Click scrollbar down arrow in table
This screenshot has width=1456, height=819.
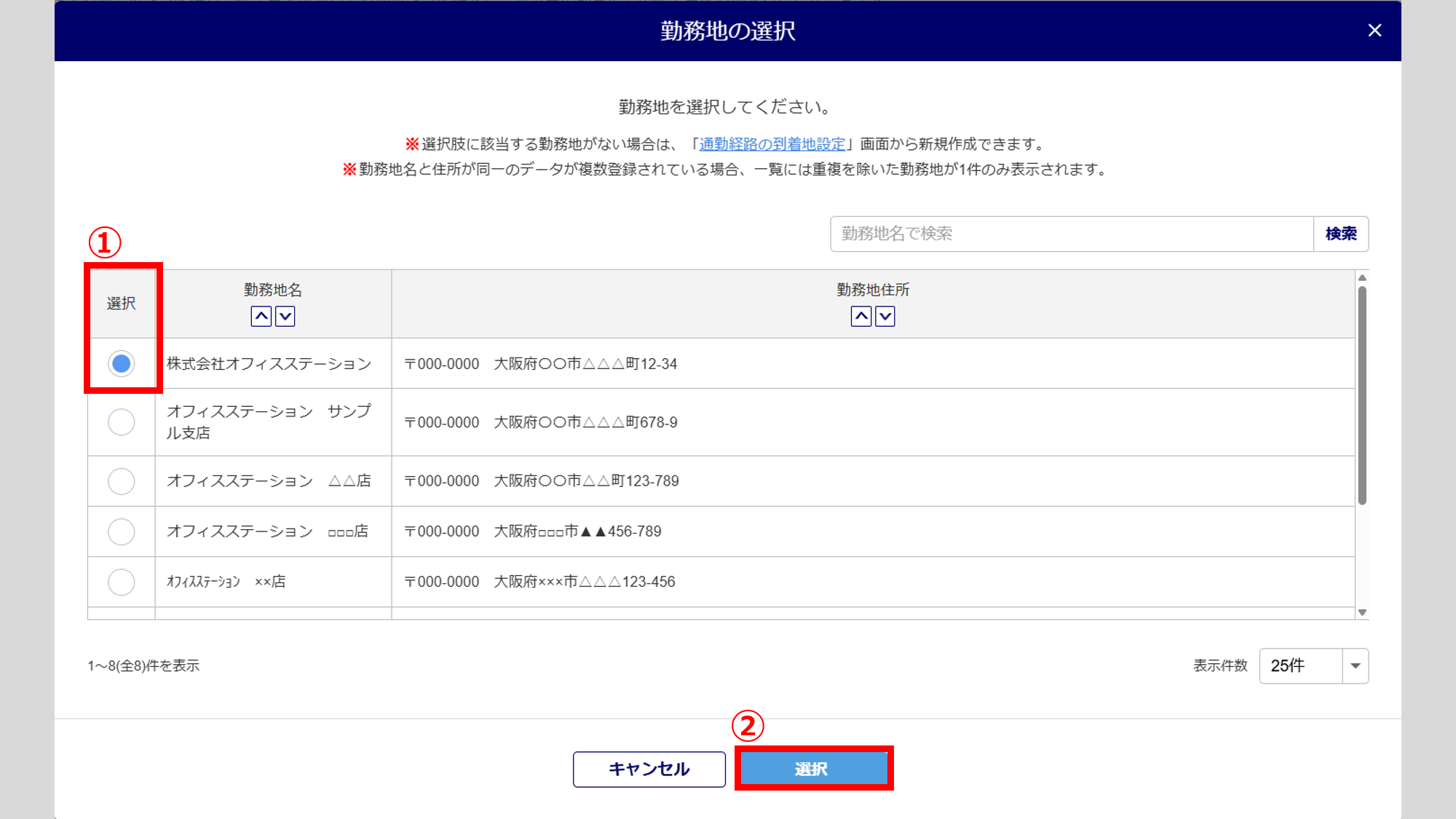pos(1362,612)
